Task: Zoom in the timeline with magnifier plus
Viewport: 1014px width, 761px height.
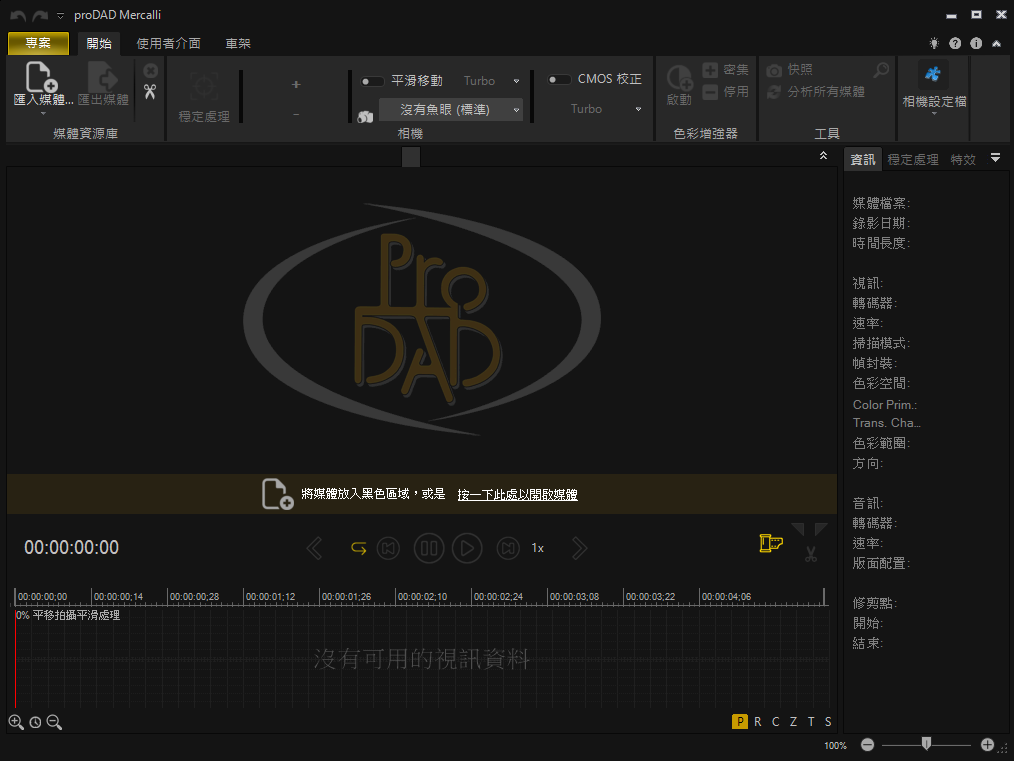Action: tap(16, 722)
